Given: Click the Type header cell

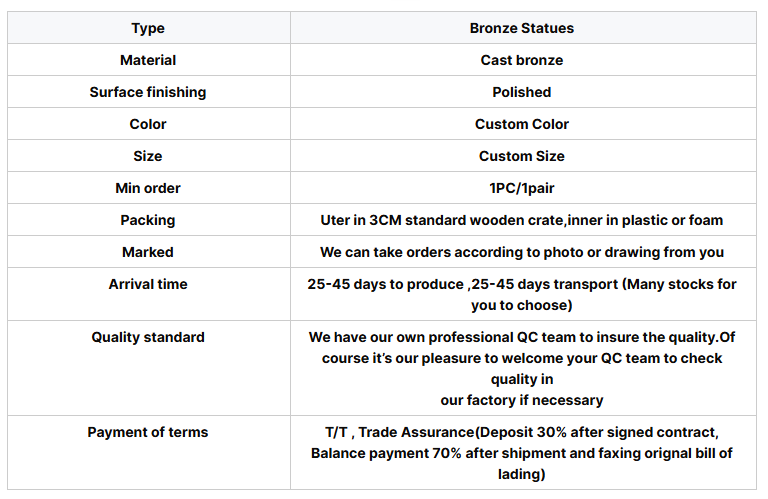Looking at the screenshot, I should (148, 28).
